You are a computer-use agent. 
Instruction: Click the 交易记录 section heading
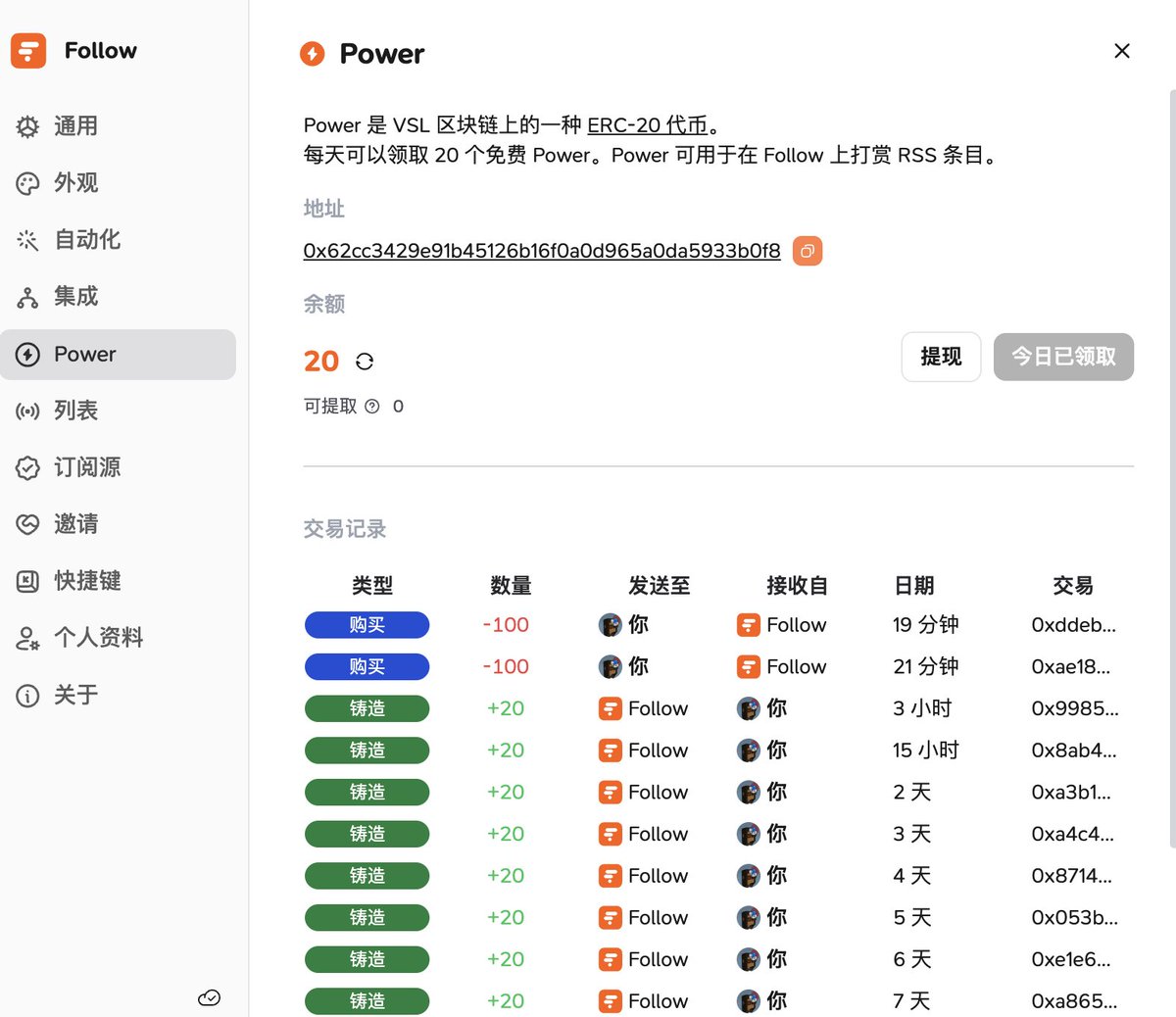[x=345, y=529]
